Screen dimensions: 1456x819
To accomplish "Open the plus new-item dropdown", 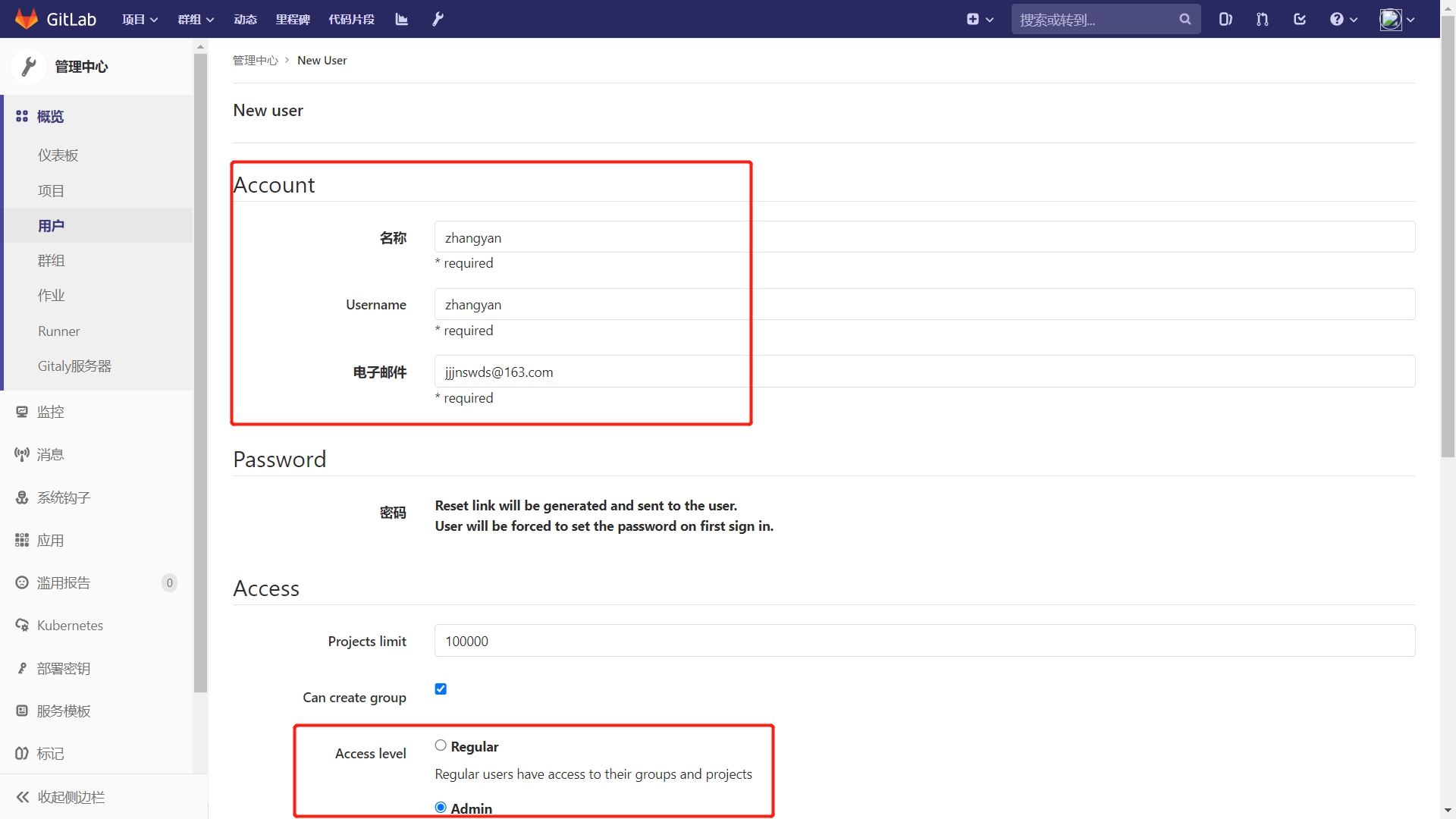I will [980, 19].
